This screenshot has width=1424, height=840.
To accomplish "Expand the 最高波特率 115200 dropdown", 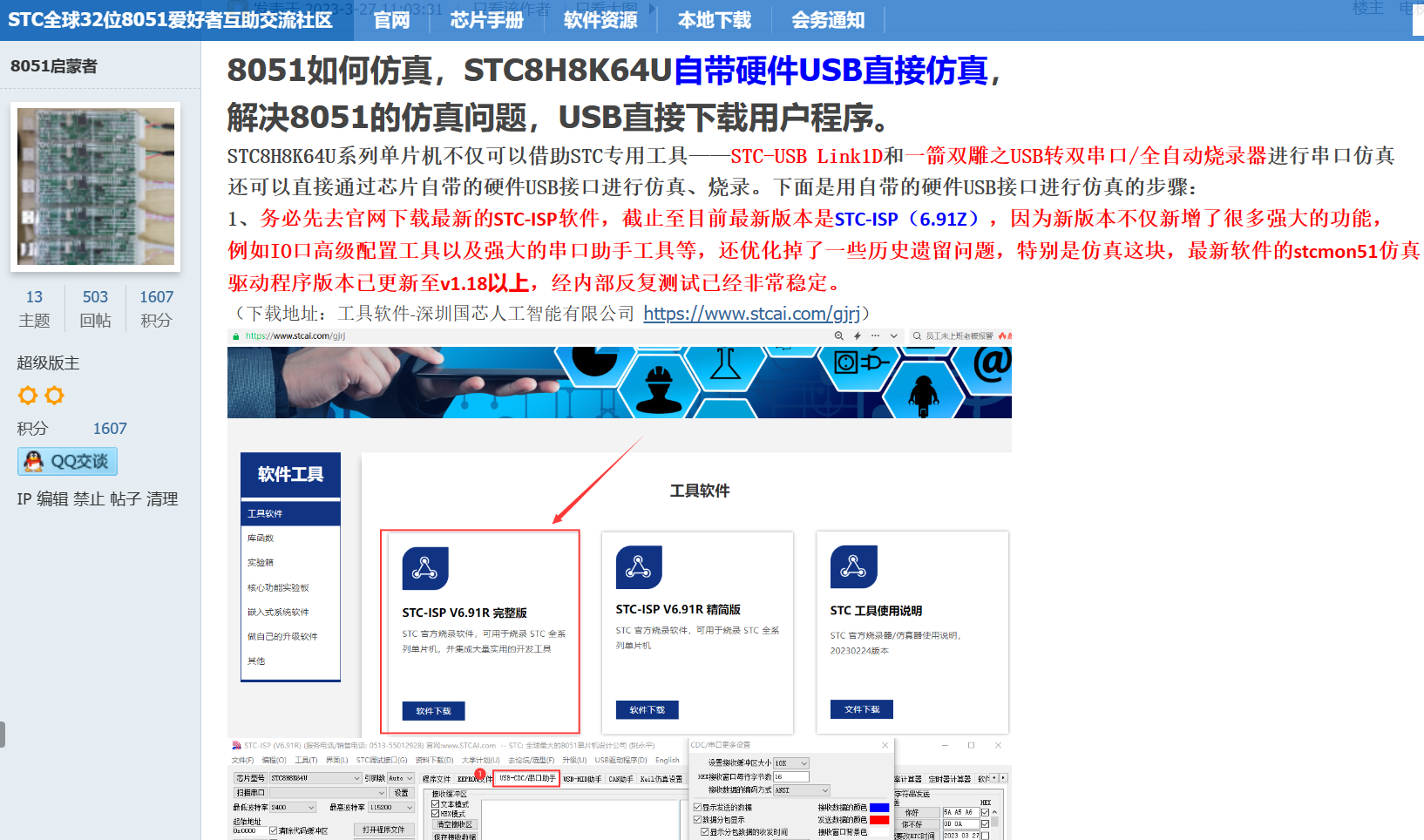I will [x=410, y=808].
